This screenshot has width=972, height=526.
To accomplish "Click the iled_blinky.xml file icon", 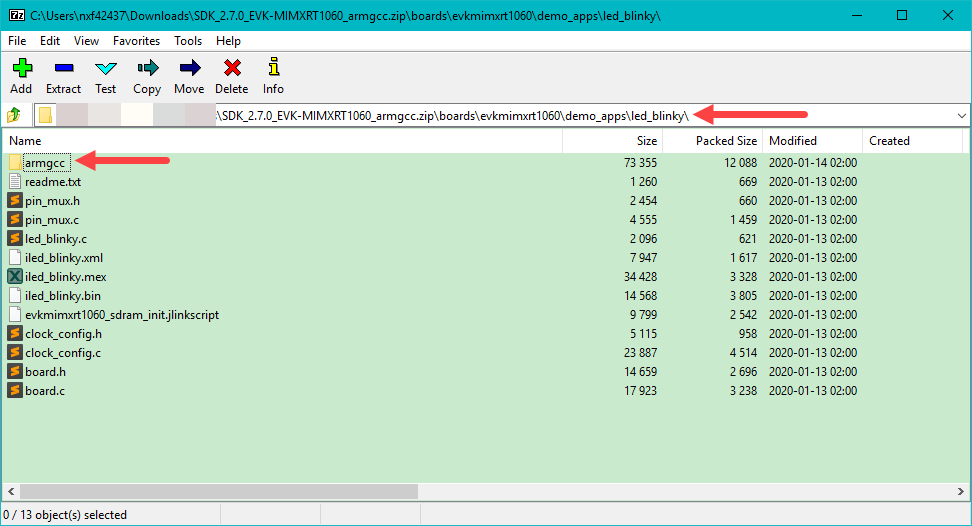I will 15,258.
